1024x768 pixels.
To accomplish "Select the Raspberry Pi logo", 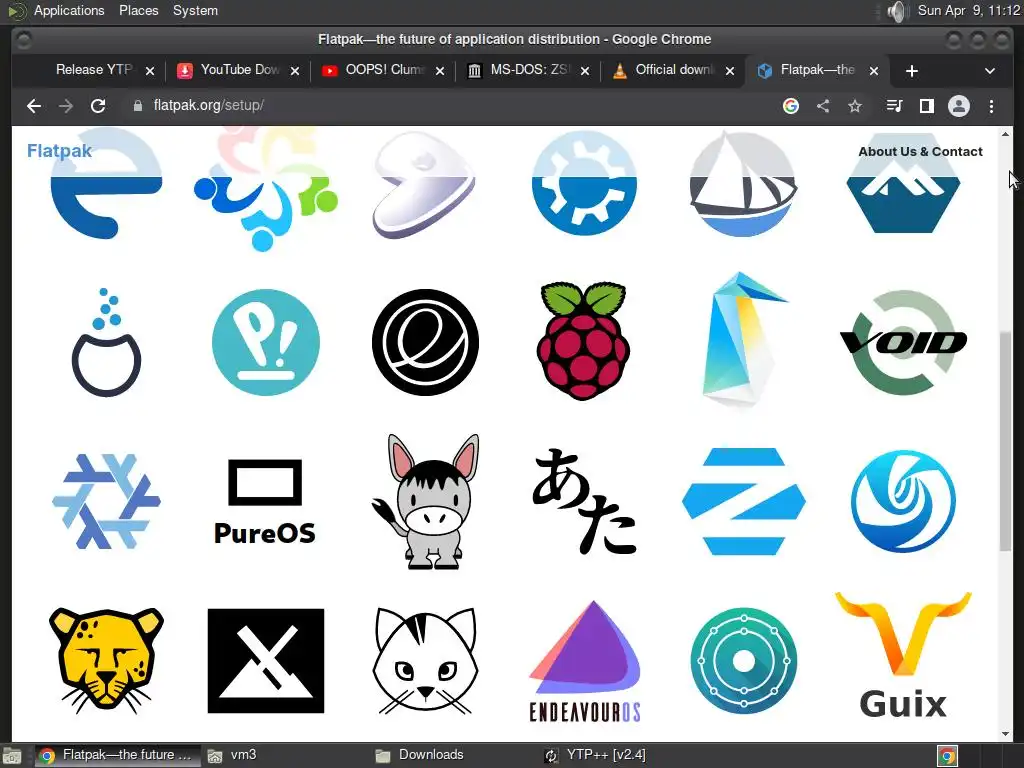I will click(583, 341).
